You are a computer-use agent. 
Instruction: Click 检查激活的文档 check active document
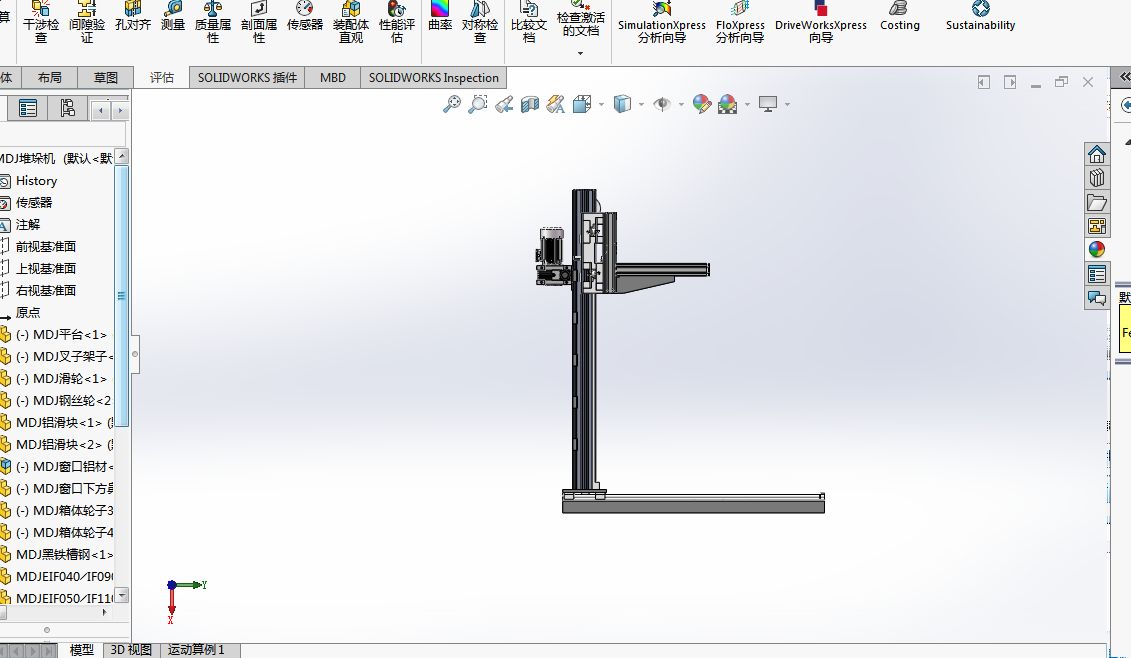pos(581,19)
